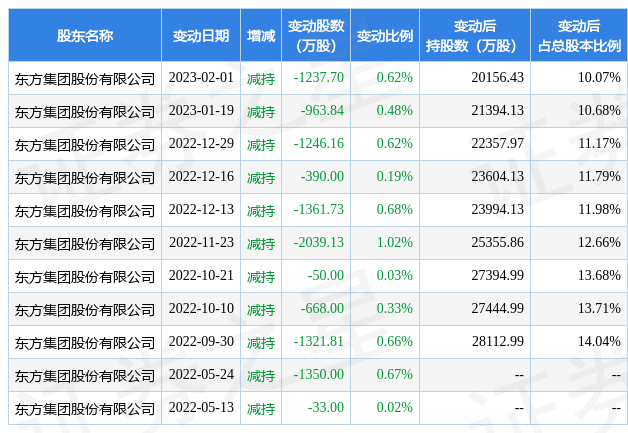Click the change ratio 0.48%
Image resolution: width=628 pixels, height=433 pixels.
[x=395, y=110]
